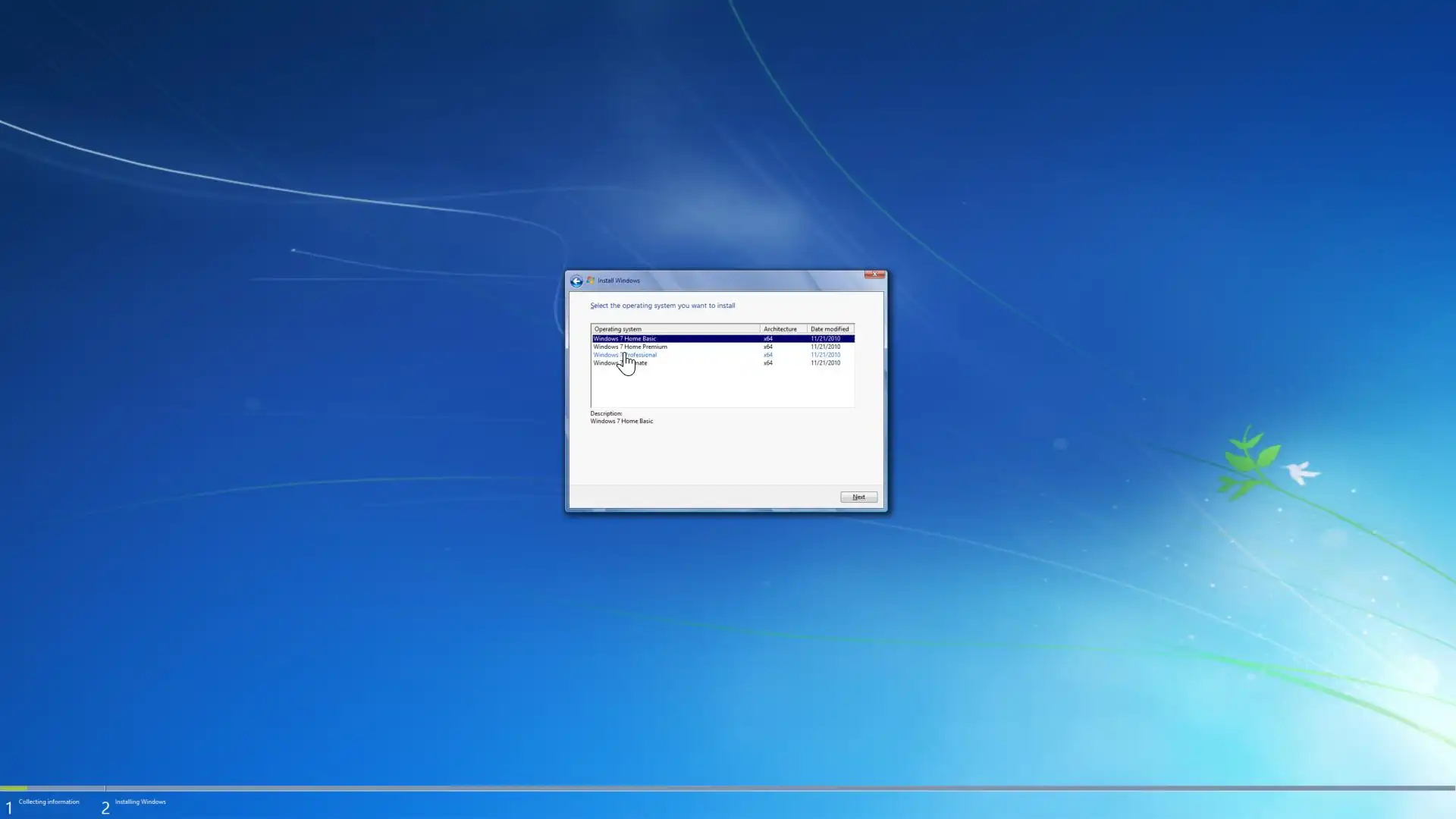Click date 11/21/2010 in Home Premium row

825,347
